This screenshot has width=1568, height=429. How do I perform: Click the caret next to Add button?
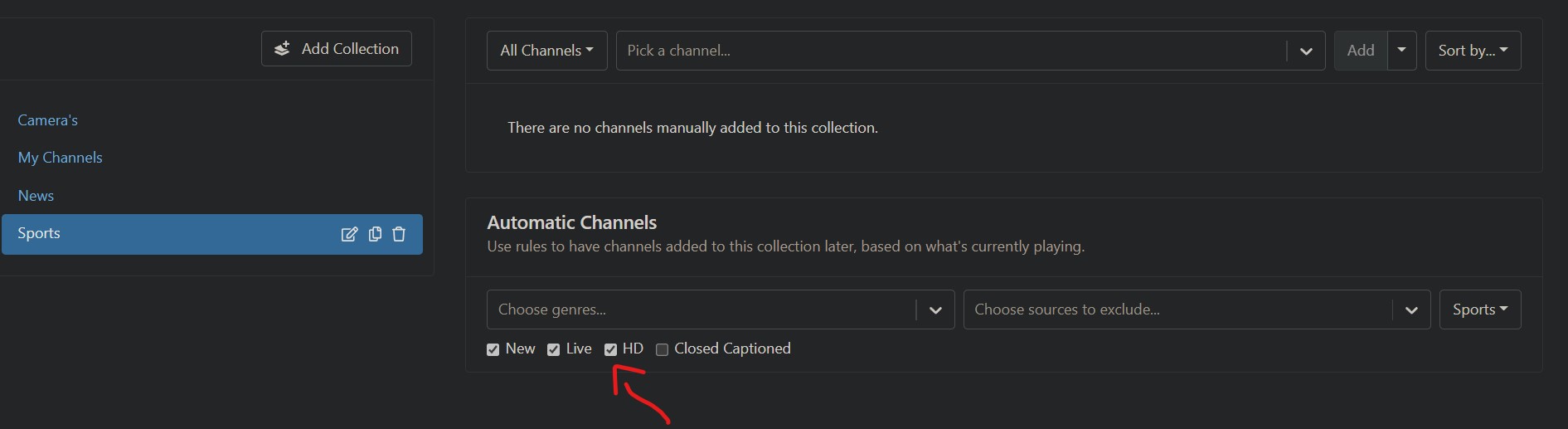pos(1401,51)
